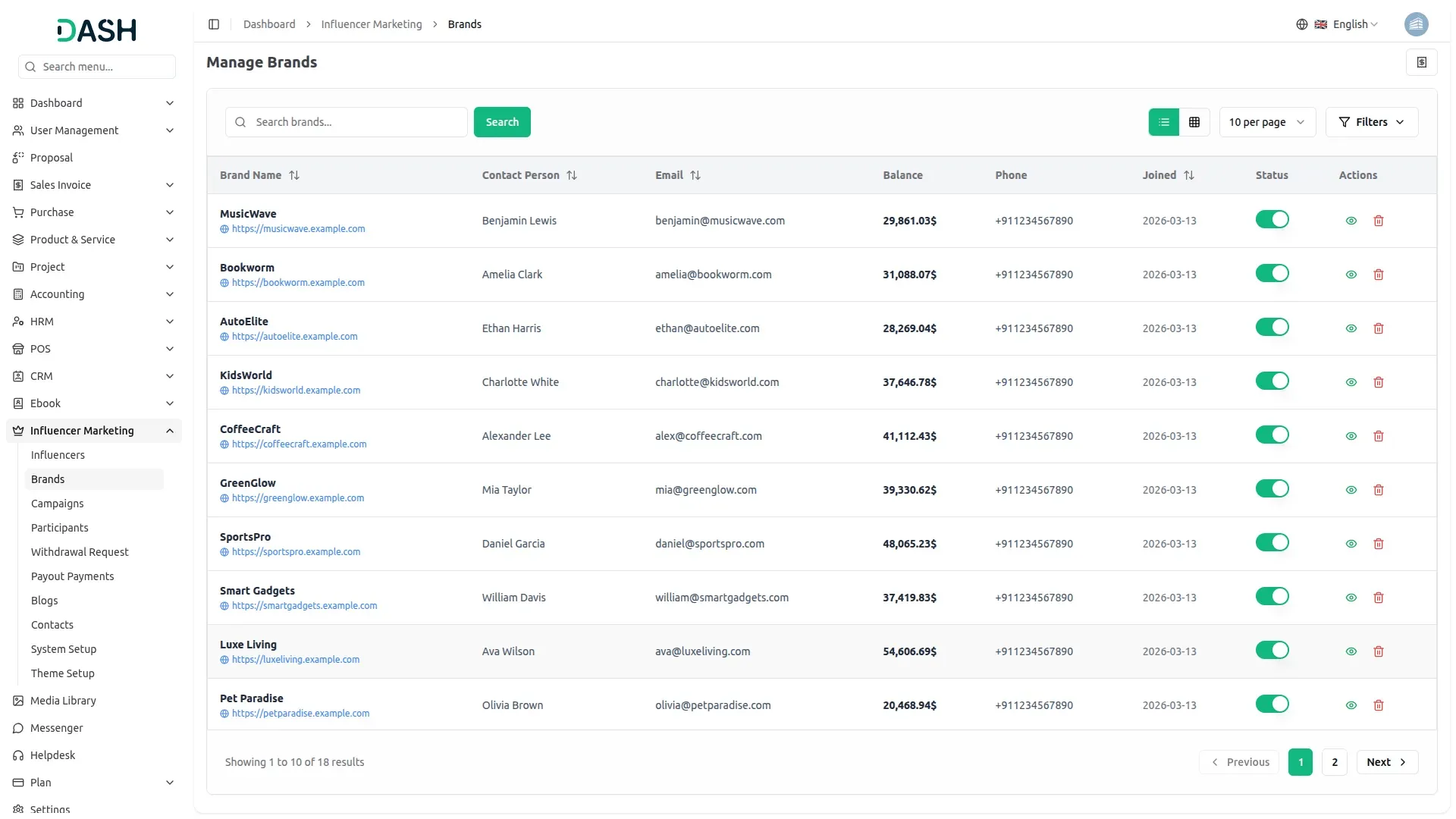Image resolution: width=1456 pixels, height=819 pixels.
Task: Open the kidsworld.example.com link
Action: click(296, 391)
